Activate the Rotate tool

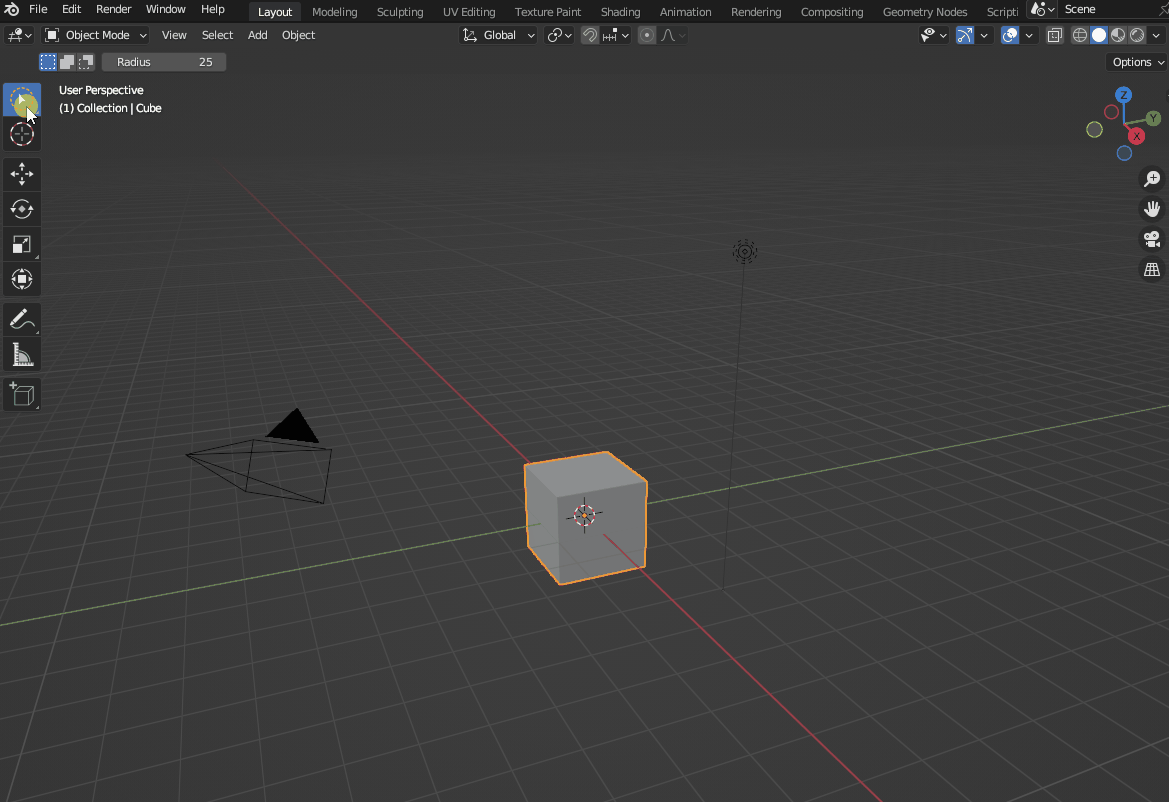coord(22,209)
